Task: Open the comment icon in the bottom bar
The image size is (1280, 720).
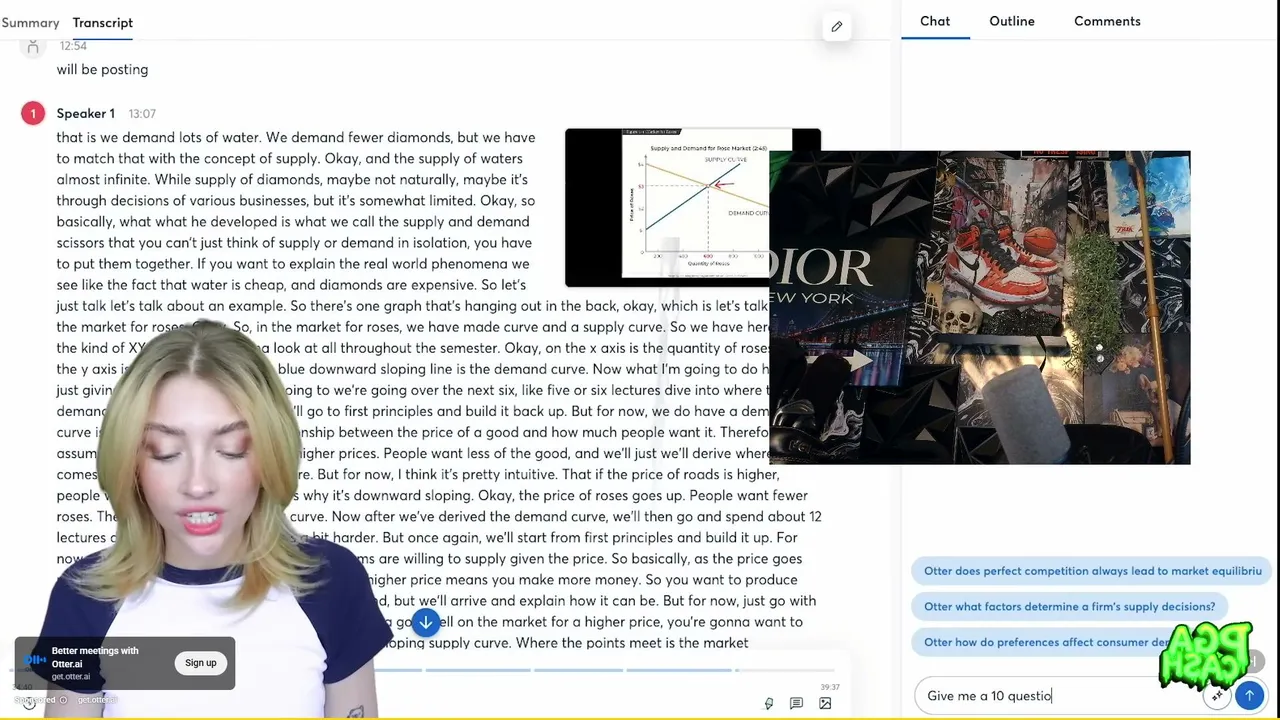Action: click(796, 703)
